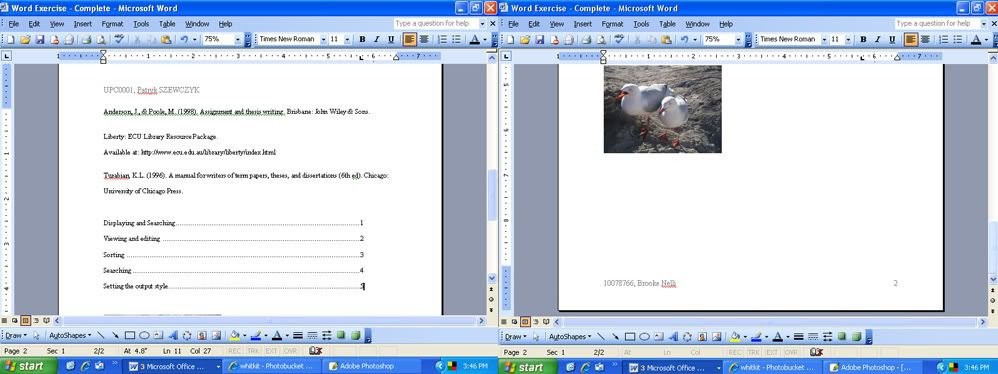This screenshot has height=374, width=998.
Task: Expand the AutoShapes menu in the left Drawing toolbar
Action: [70, 335]
